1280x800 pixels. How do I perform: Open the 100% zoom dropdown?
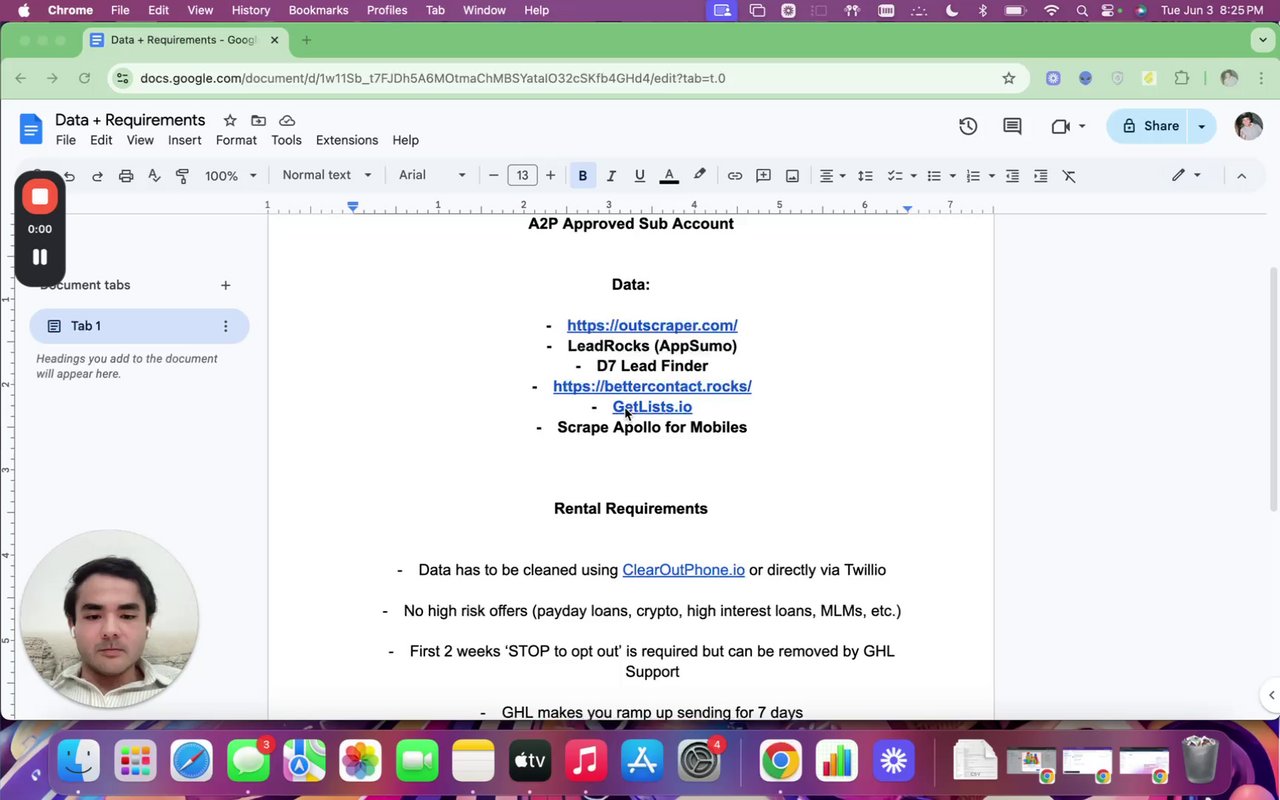click(231, 176)
